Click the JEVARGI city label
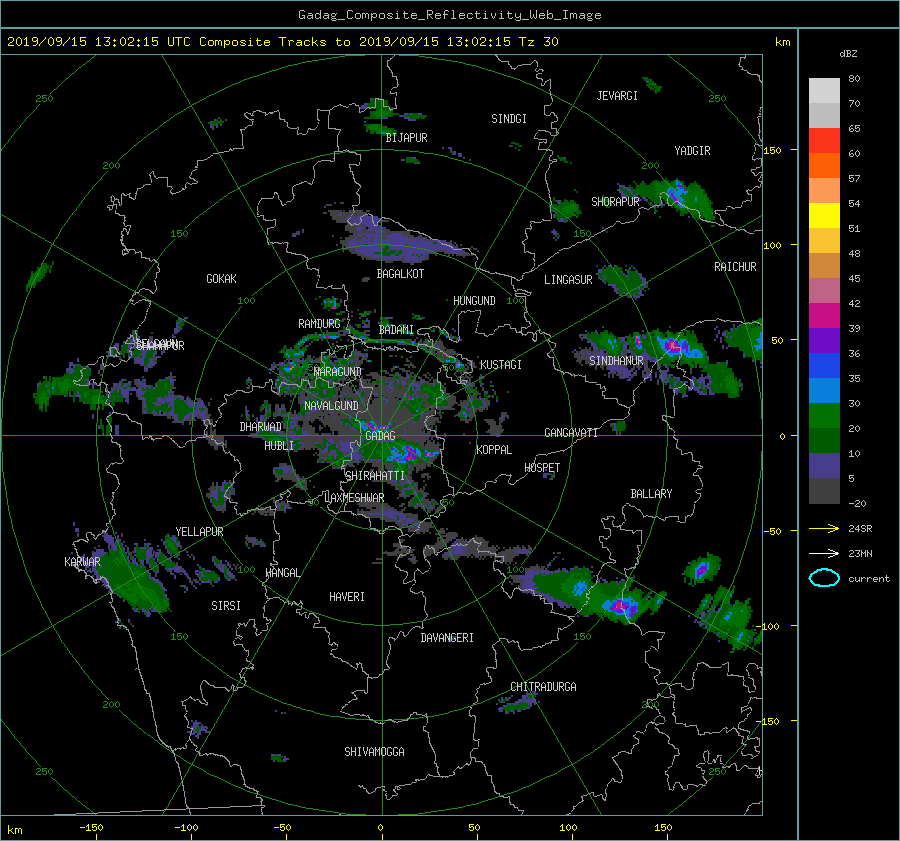900x841 pixels. pos(617,96)
